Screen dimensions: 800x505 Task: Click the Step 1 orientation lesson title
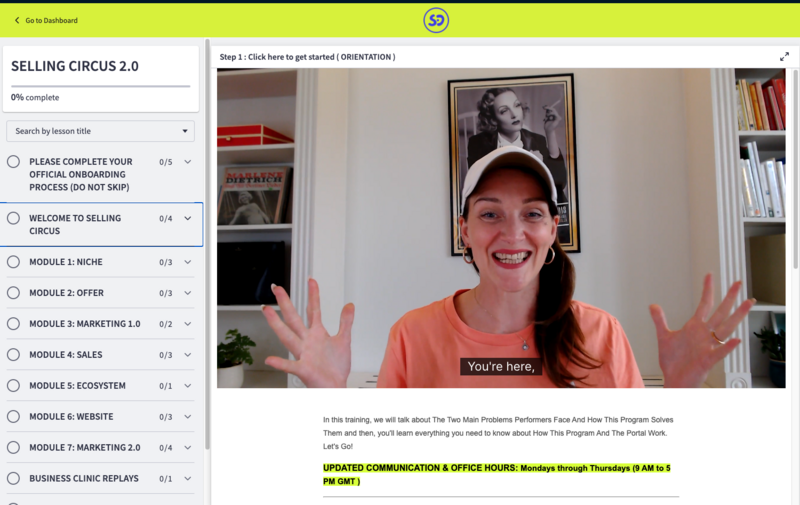pyautogui.click(x=307, y=57)
